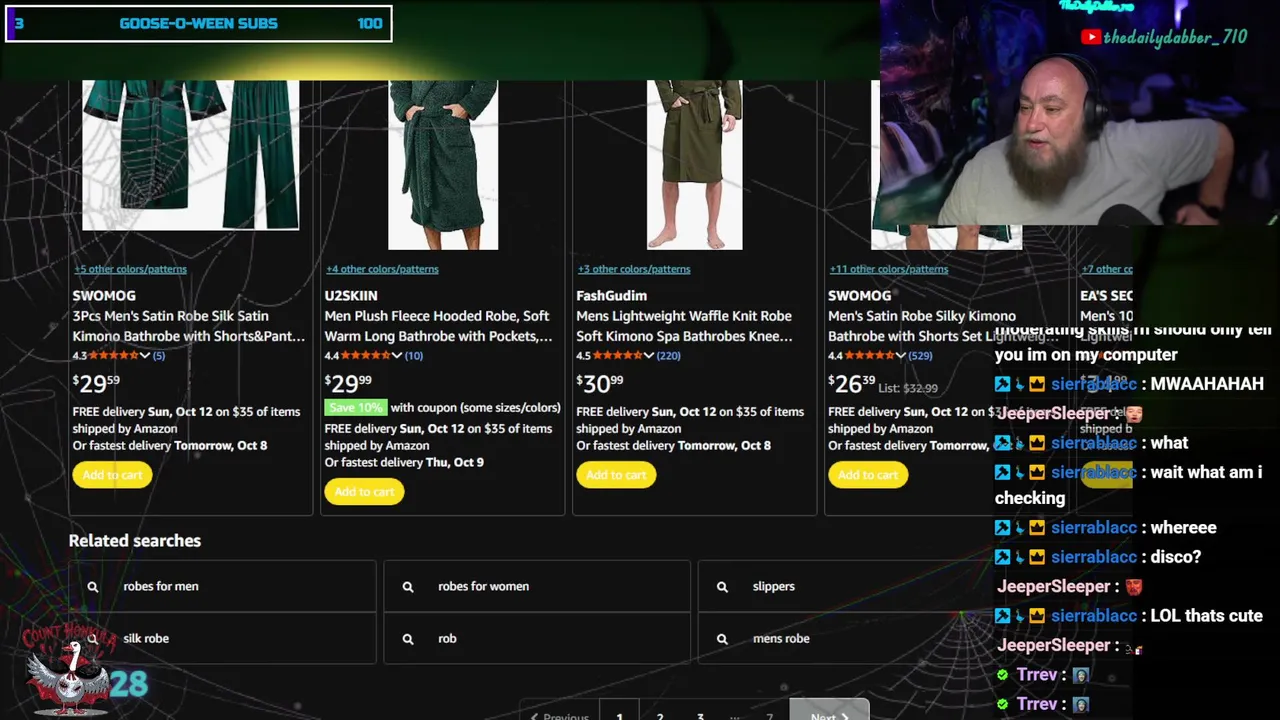
Task: Expand rating dropdown for SWOMOG 529-review robe
Action: (901, 356)
